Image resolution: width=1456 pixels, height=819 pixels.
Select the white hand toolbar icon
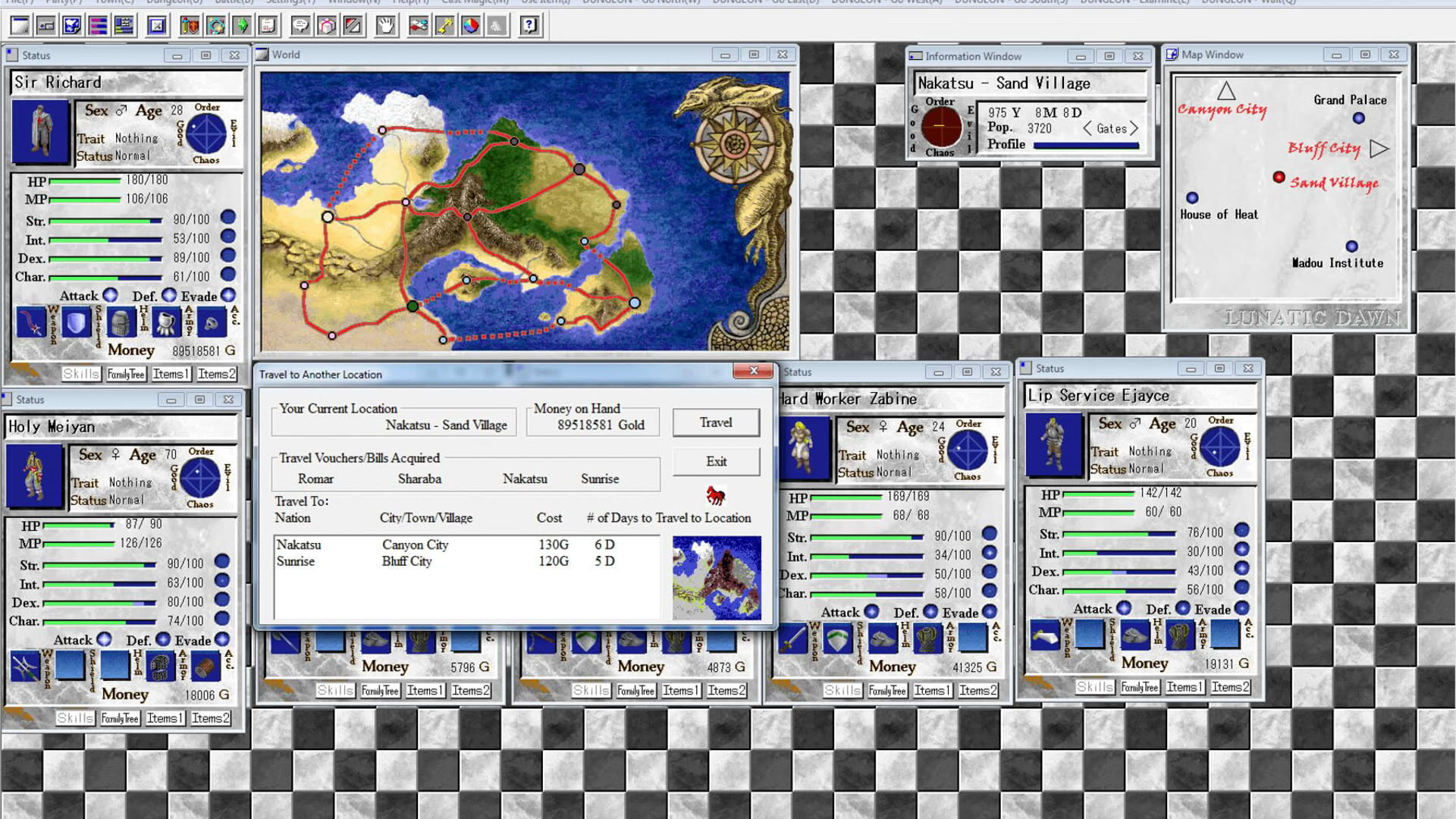pyautogui.click(x=386, y=26)
